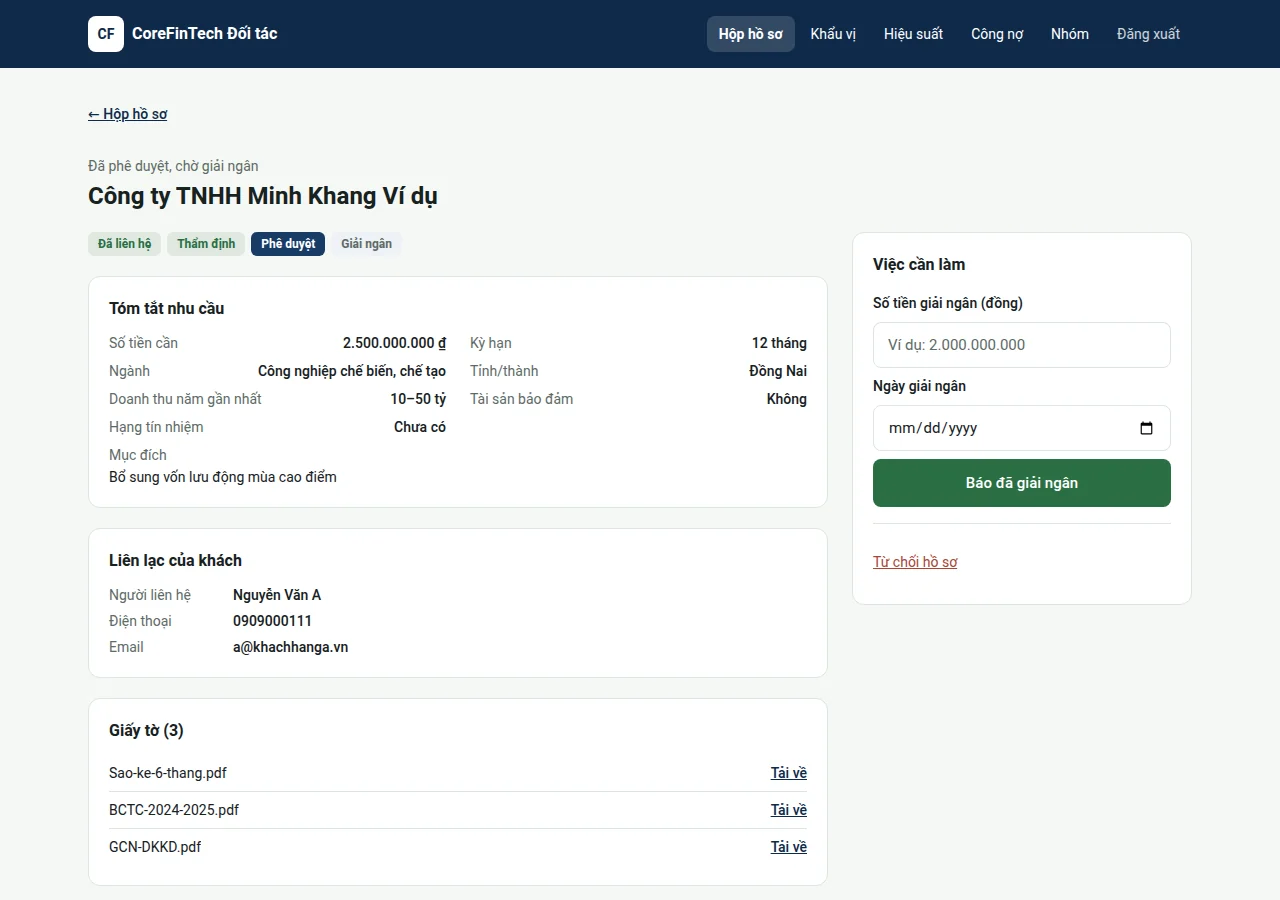Click the Từ chối hồ sơ link
1280x900 pixels.
tap(915, 562)
